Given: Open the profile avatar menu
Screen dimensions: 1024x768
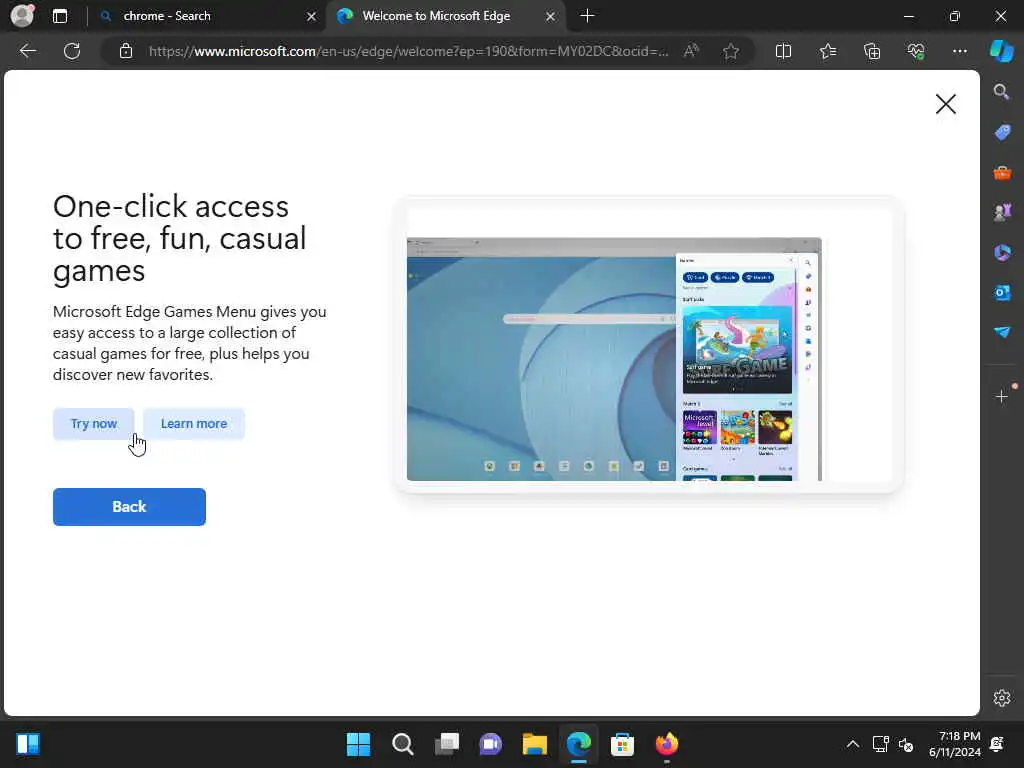Looking at the screenshot, I should pyautogui.click(x=22, y=16).
